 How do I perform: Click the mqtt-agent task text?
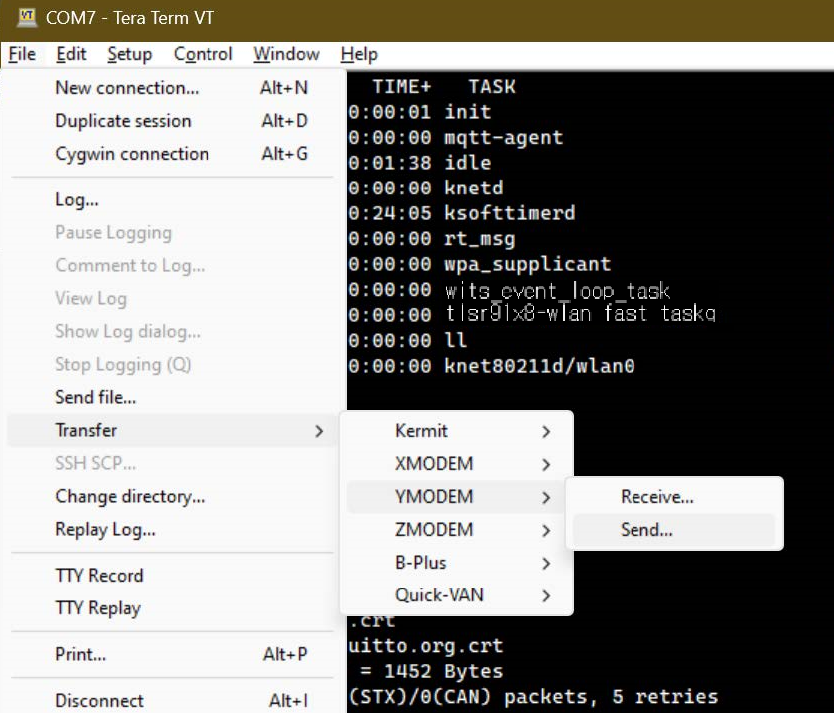coord(504,138)
